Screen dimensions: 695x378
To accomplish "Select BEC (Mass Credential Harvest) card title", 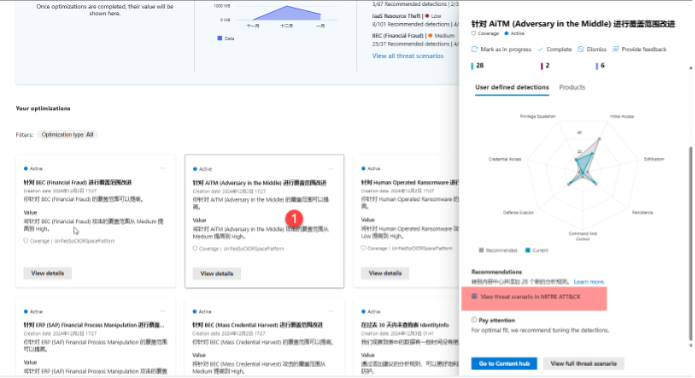I will pos(258,325).
